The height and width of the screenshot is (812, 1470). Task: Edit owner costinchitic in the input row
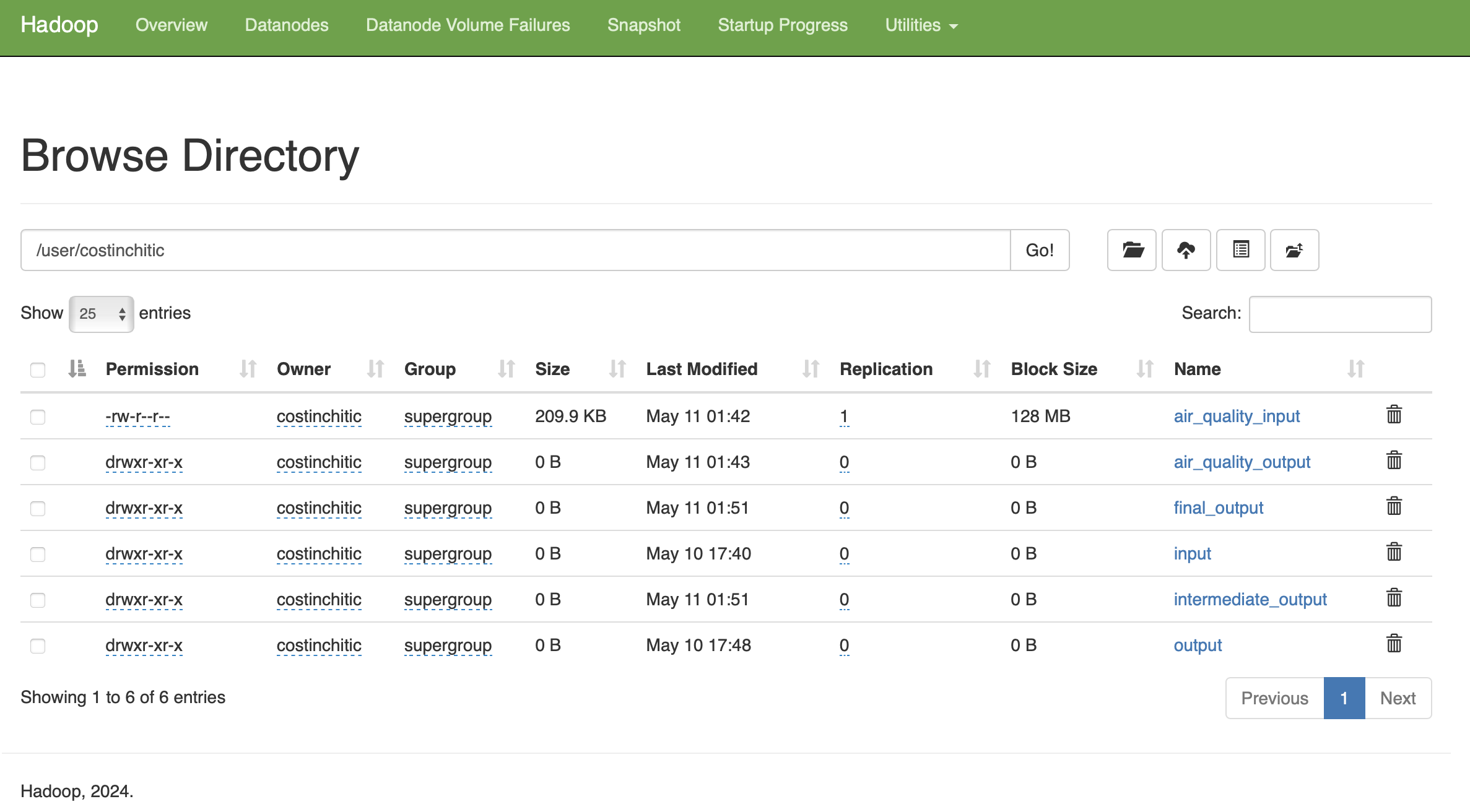click(x=319, y=553)
